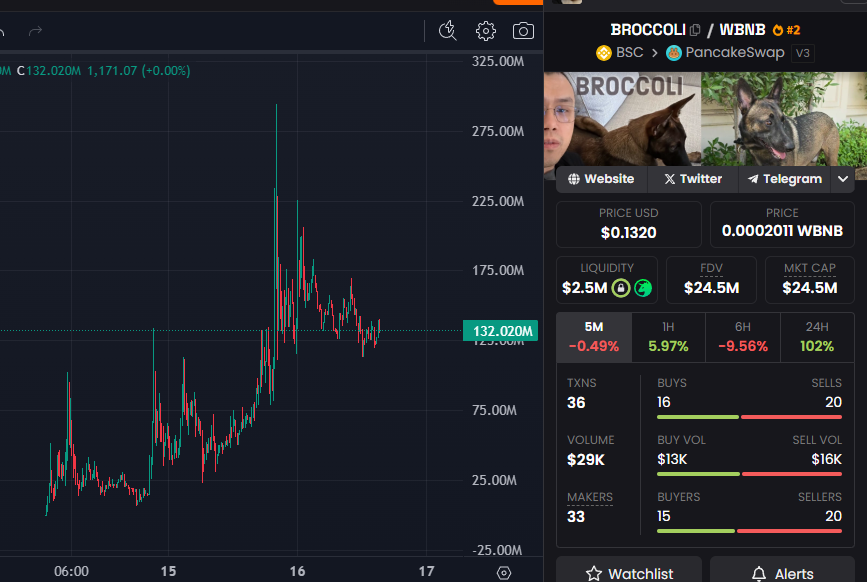The height and width of the screenshot is (582, 867).
Task: Click the PancakeSwap logo icon
Action: click(x=673, y=53)
